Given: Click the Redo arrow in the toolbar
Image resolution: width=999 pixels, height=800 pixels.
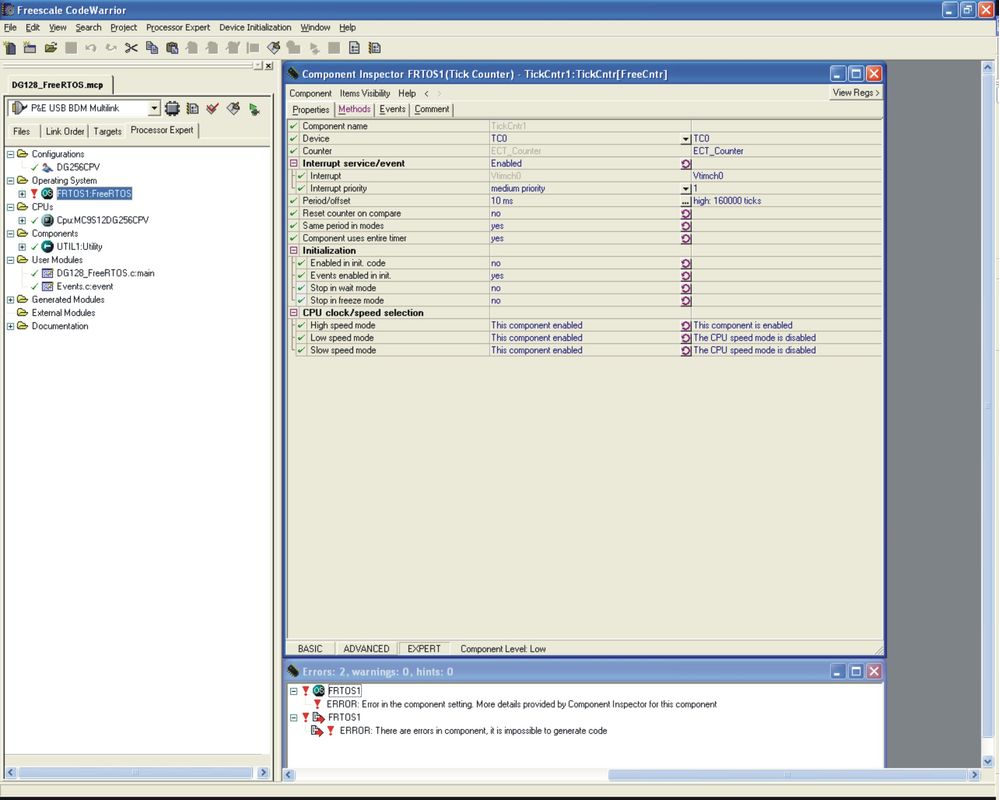Looking at the screenshot, I should [x=111, y=48].
